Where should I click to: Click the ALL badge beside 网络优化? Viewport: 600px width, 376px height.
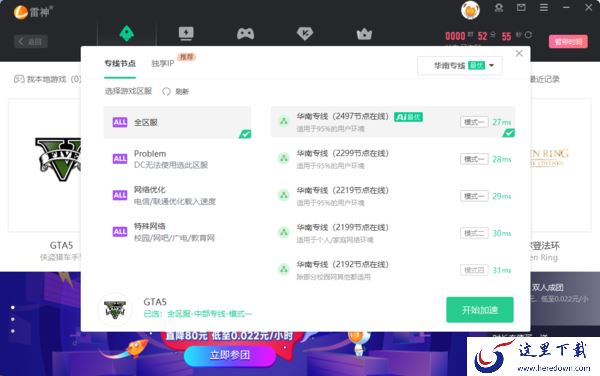click(120, 195)
